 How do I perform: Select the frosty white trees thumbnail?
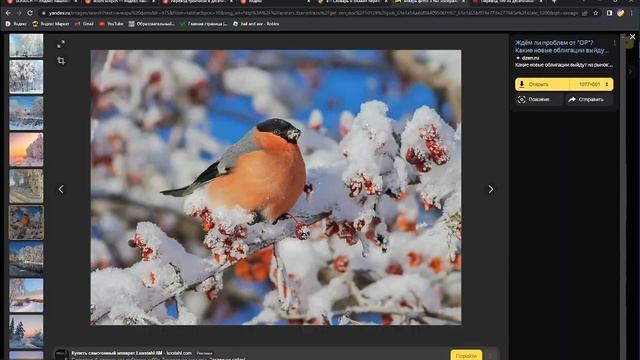26,77
